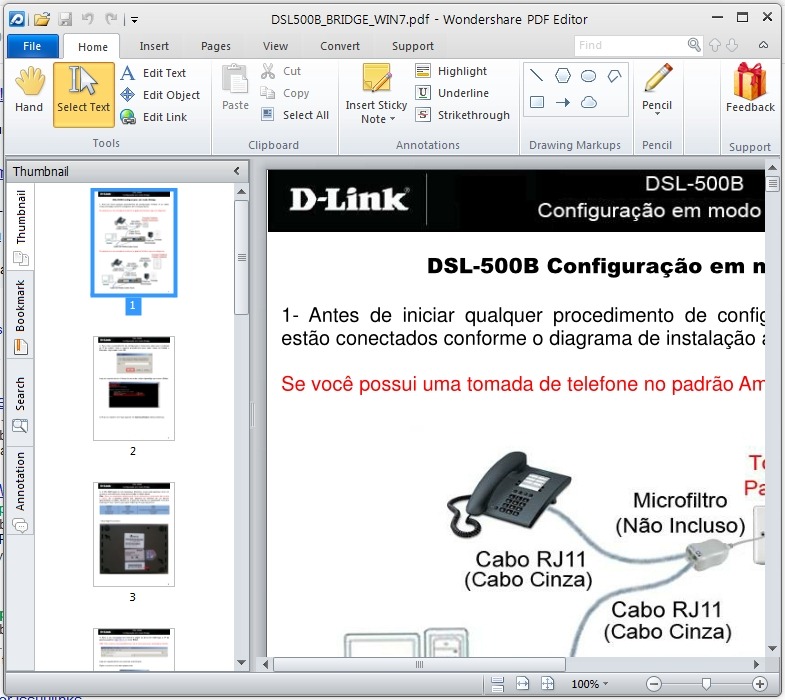Cut the selected content

pyautogui.click(x=281, y=71)
